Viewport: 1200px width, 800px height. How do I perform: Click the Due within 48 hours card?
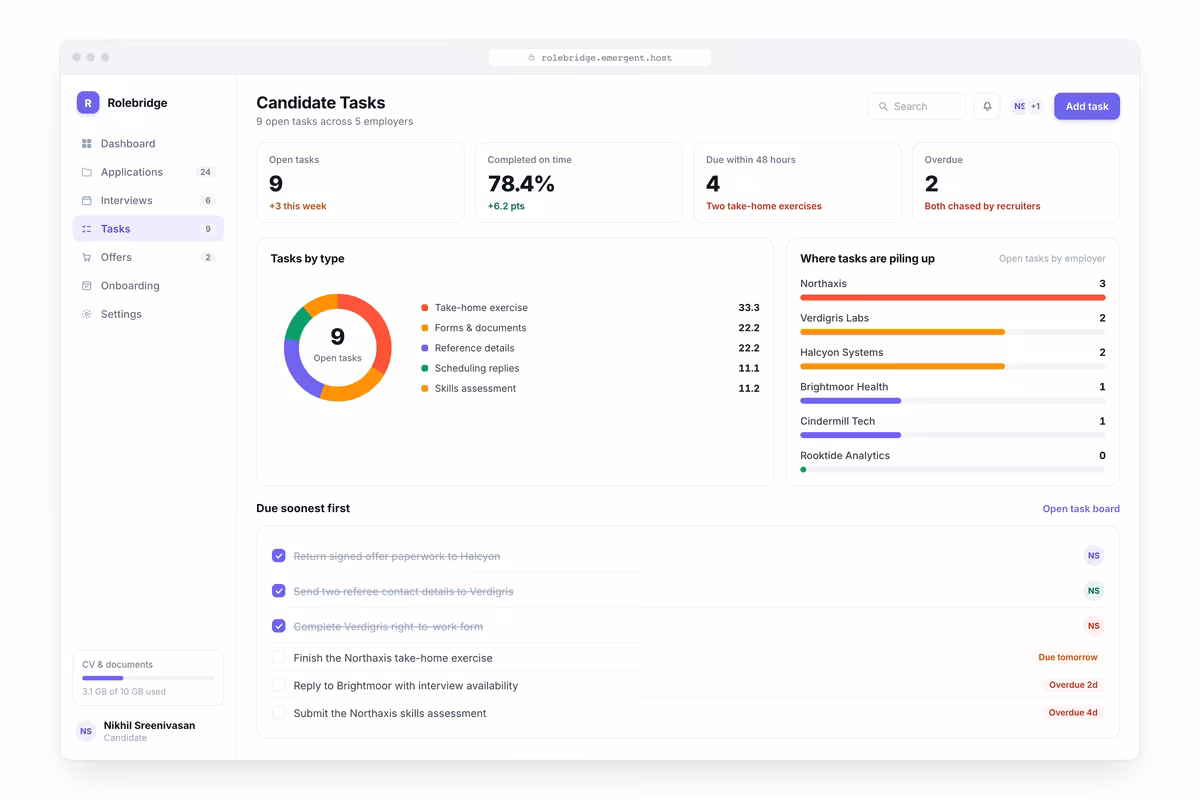point(798,182)
